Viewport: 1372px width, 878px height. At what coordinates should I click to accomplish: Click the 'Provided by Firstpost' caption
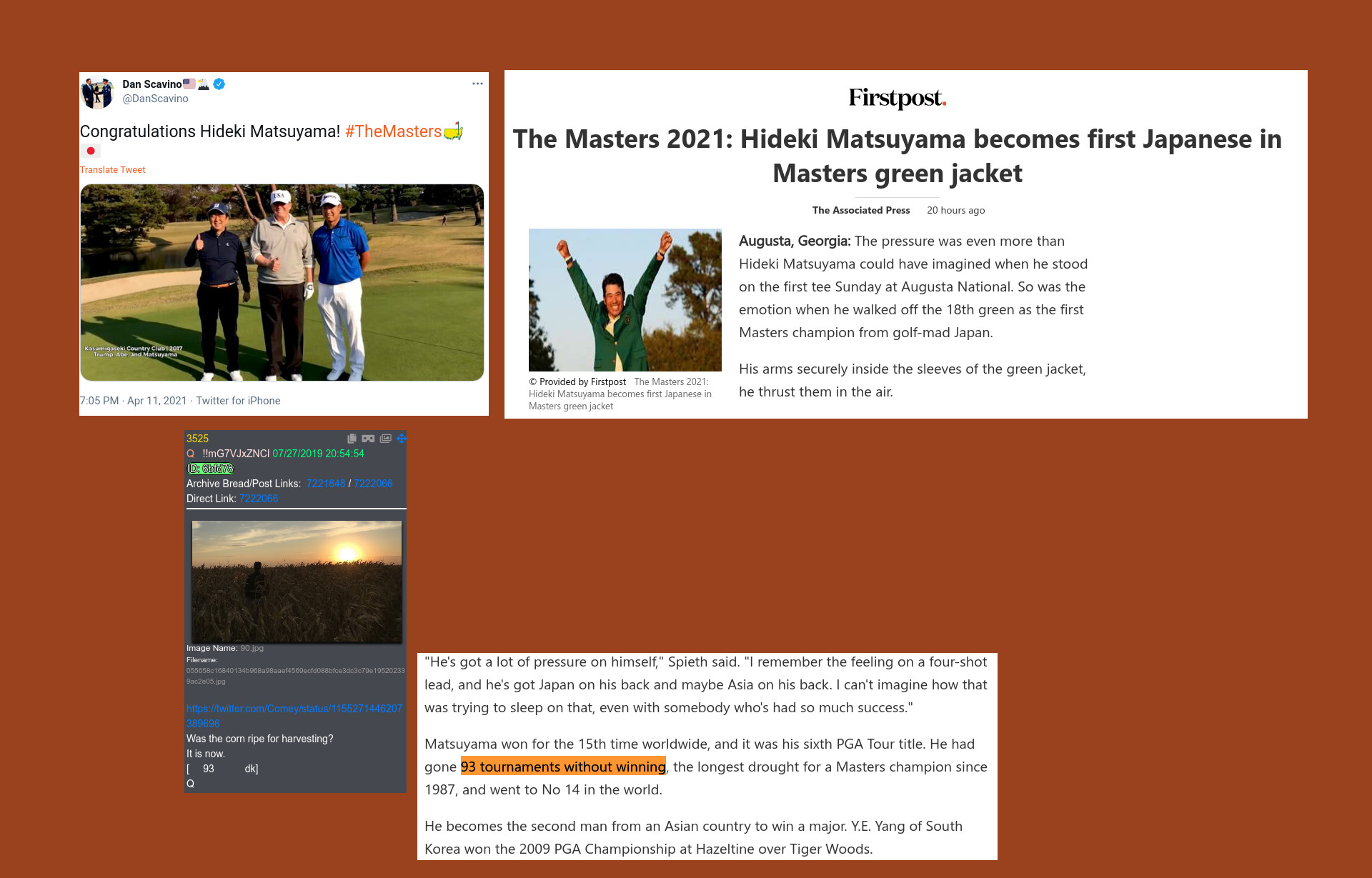click(x=577, y=382)
